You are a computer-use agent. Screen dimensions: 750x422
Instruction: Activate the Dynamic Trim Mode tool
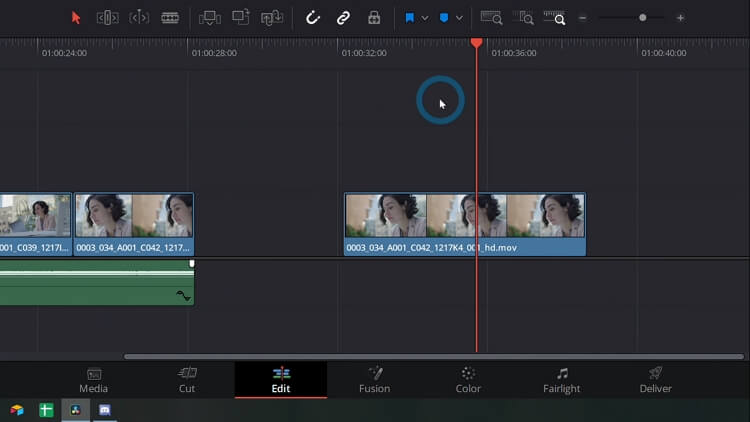(x=139, y=18)
